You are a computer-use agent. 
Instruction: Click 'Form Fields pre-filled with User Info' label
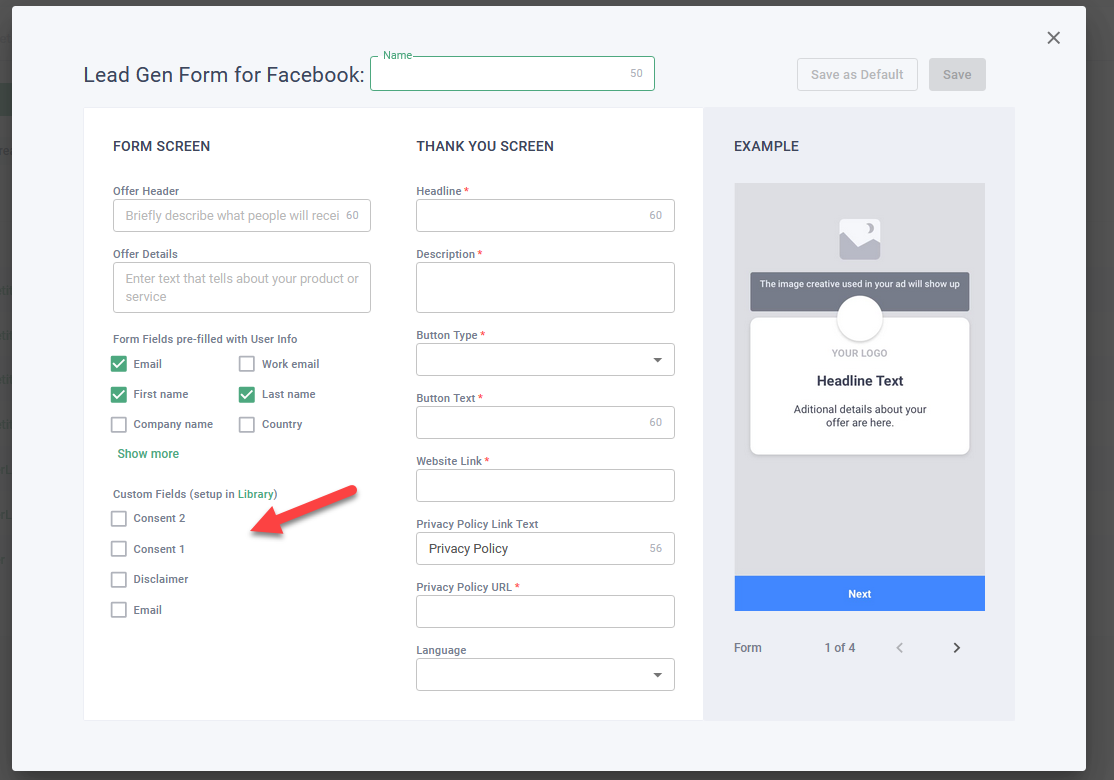205,340
